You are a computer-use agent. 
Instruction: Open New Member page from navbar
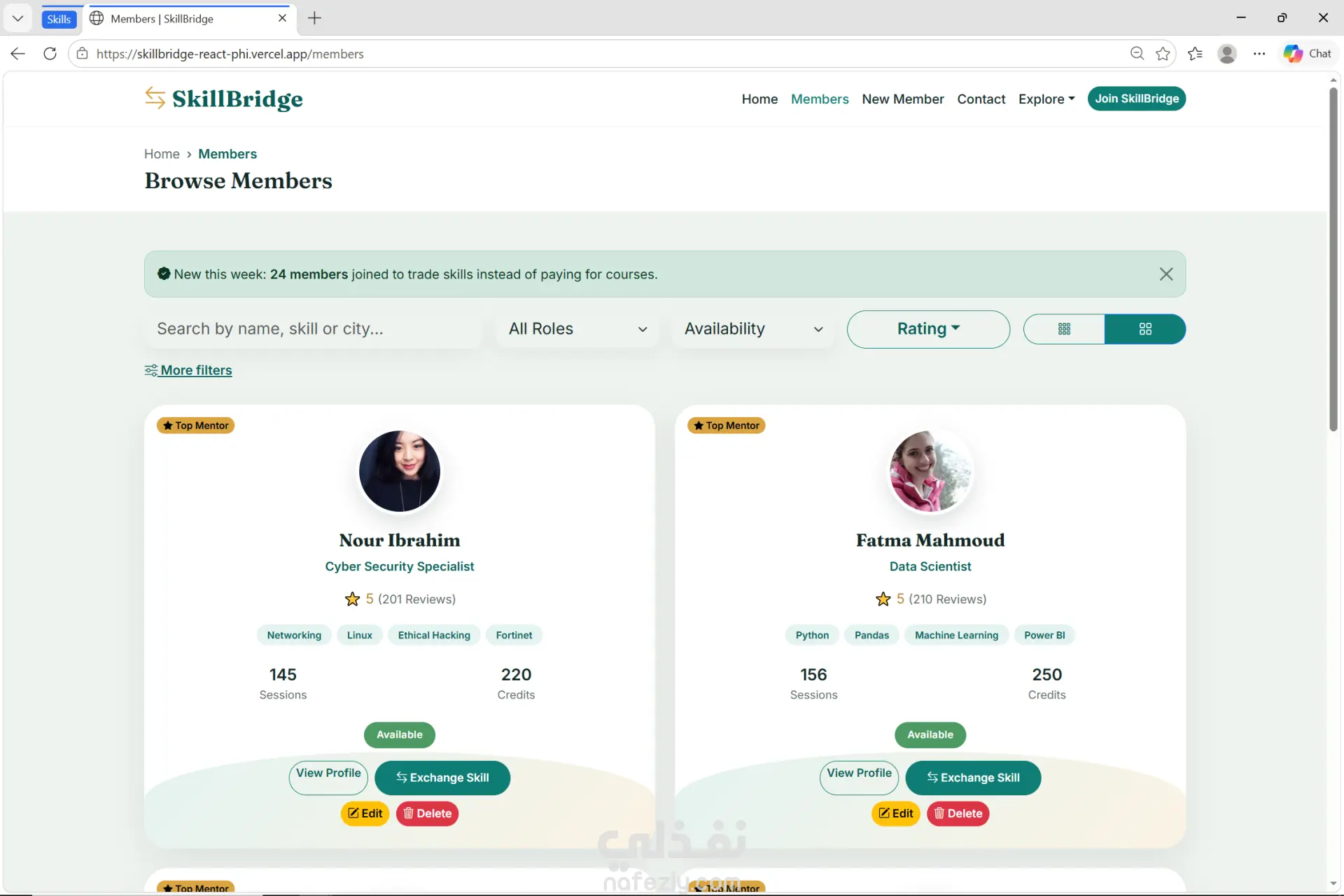coord(903,99)
